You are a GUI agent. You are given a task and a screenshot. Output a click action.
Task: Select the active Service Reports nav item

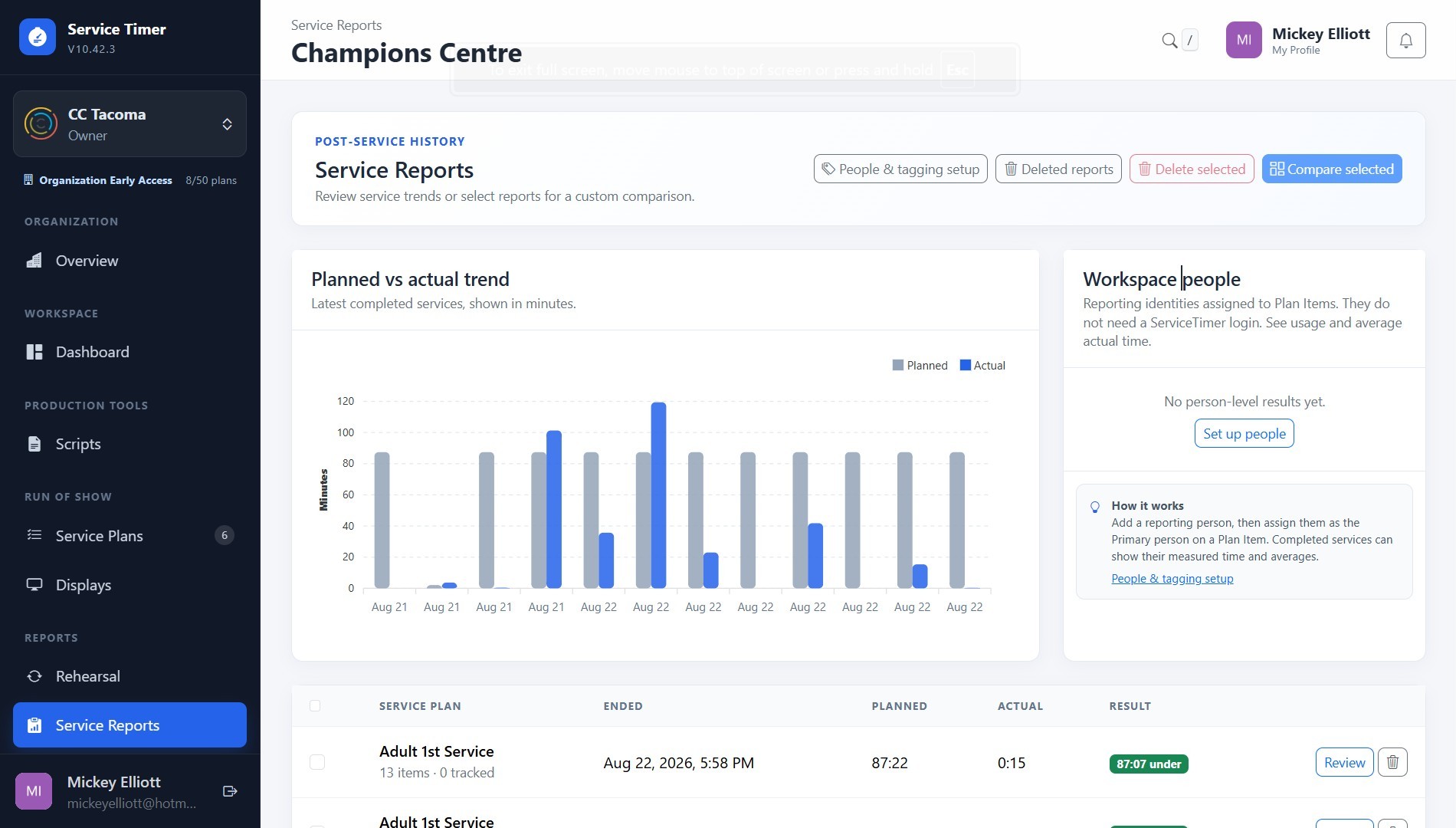point(130,724)
